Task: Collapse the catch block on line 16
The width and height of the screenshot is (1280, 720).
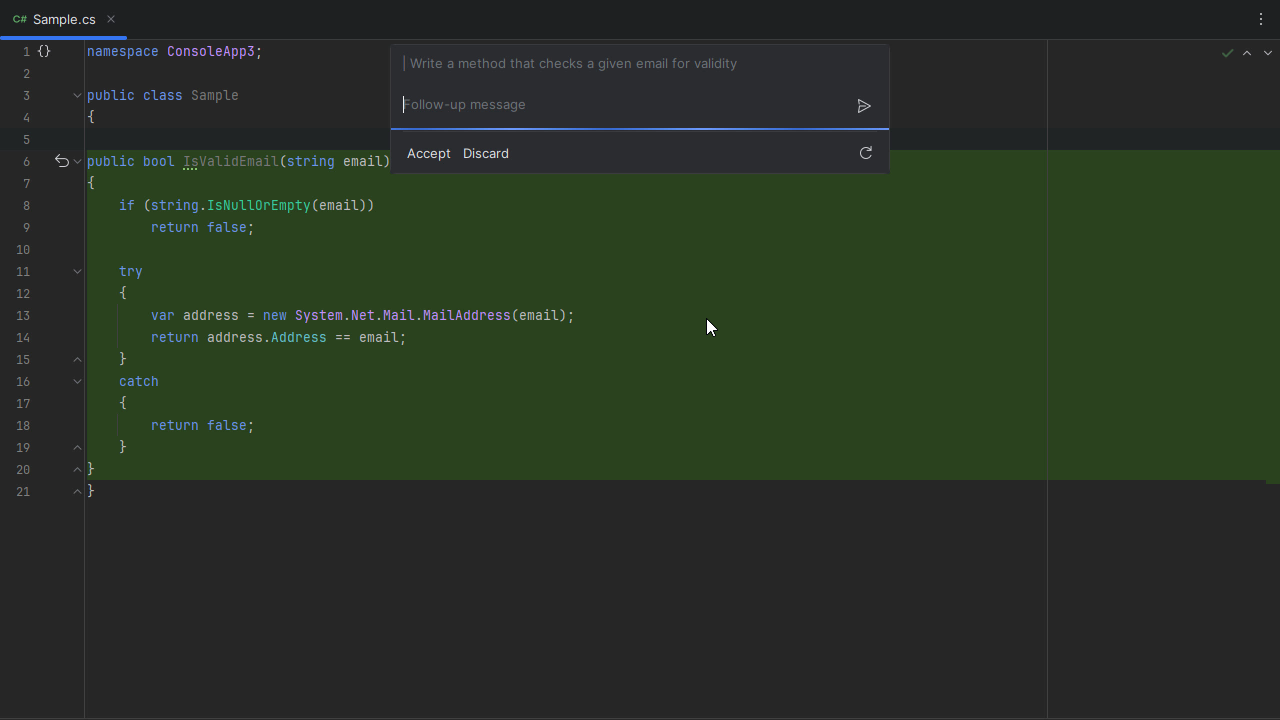Action: click(x=77, y=381)
